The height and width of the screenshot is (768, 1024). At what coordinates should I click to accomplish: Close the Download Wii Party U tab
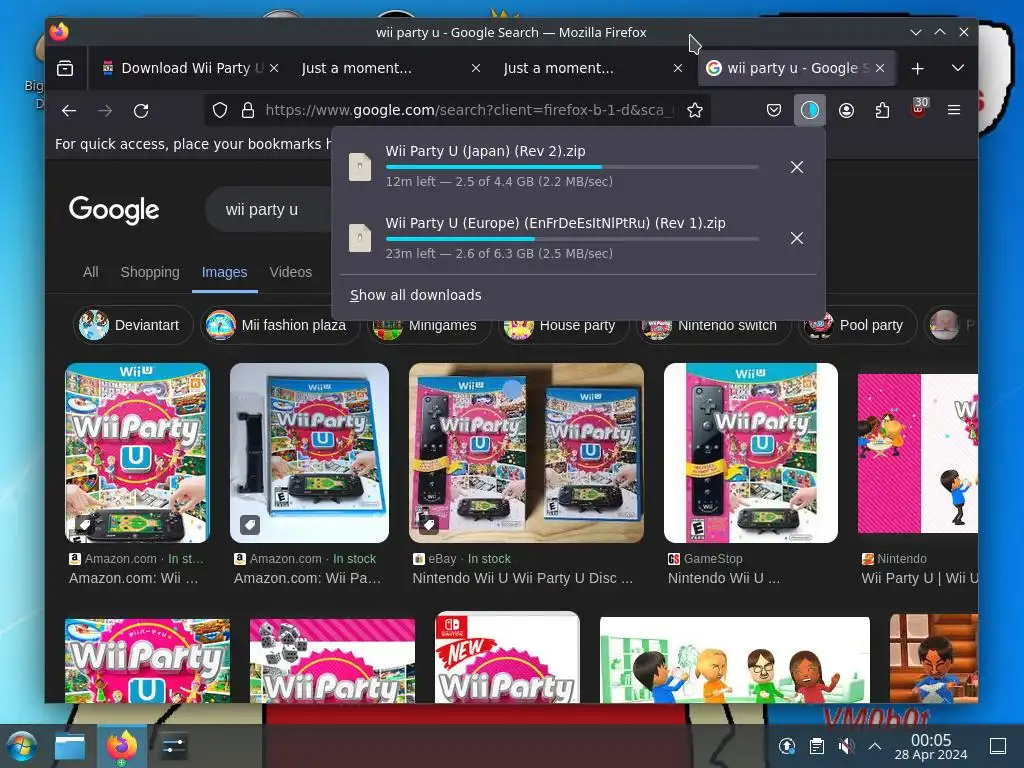(274, 69)
